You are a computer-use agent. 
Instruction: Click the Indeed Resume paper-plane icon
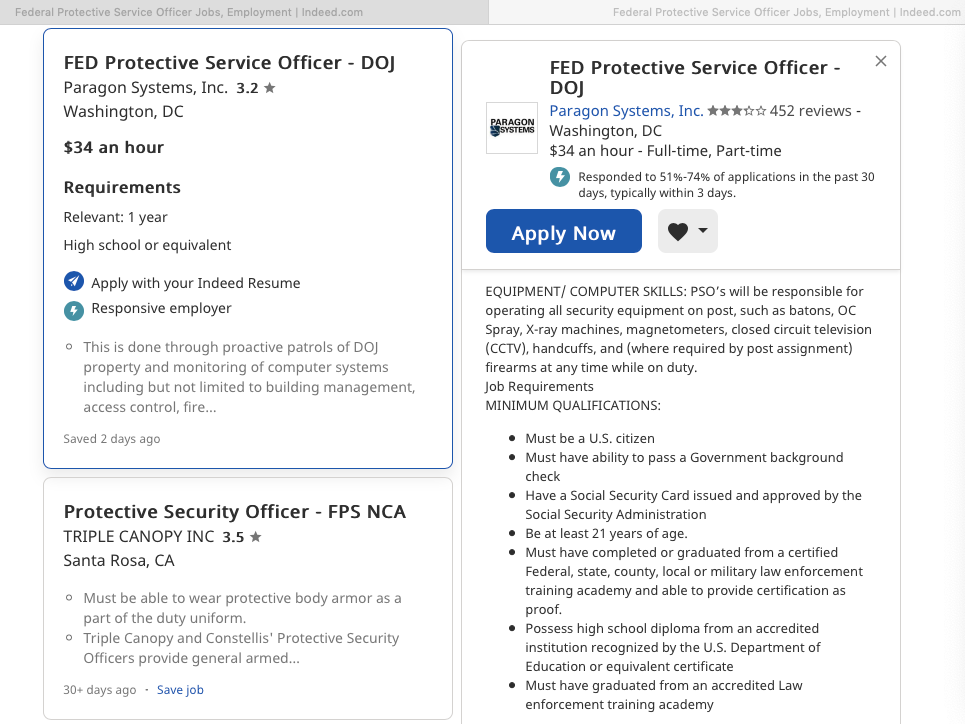pos(74,281)
